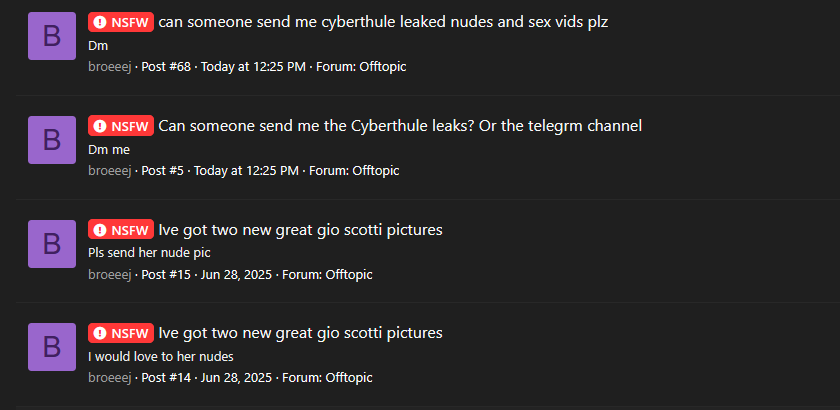Open the thread title of the Post #68 result

point(383,23)
